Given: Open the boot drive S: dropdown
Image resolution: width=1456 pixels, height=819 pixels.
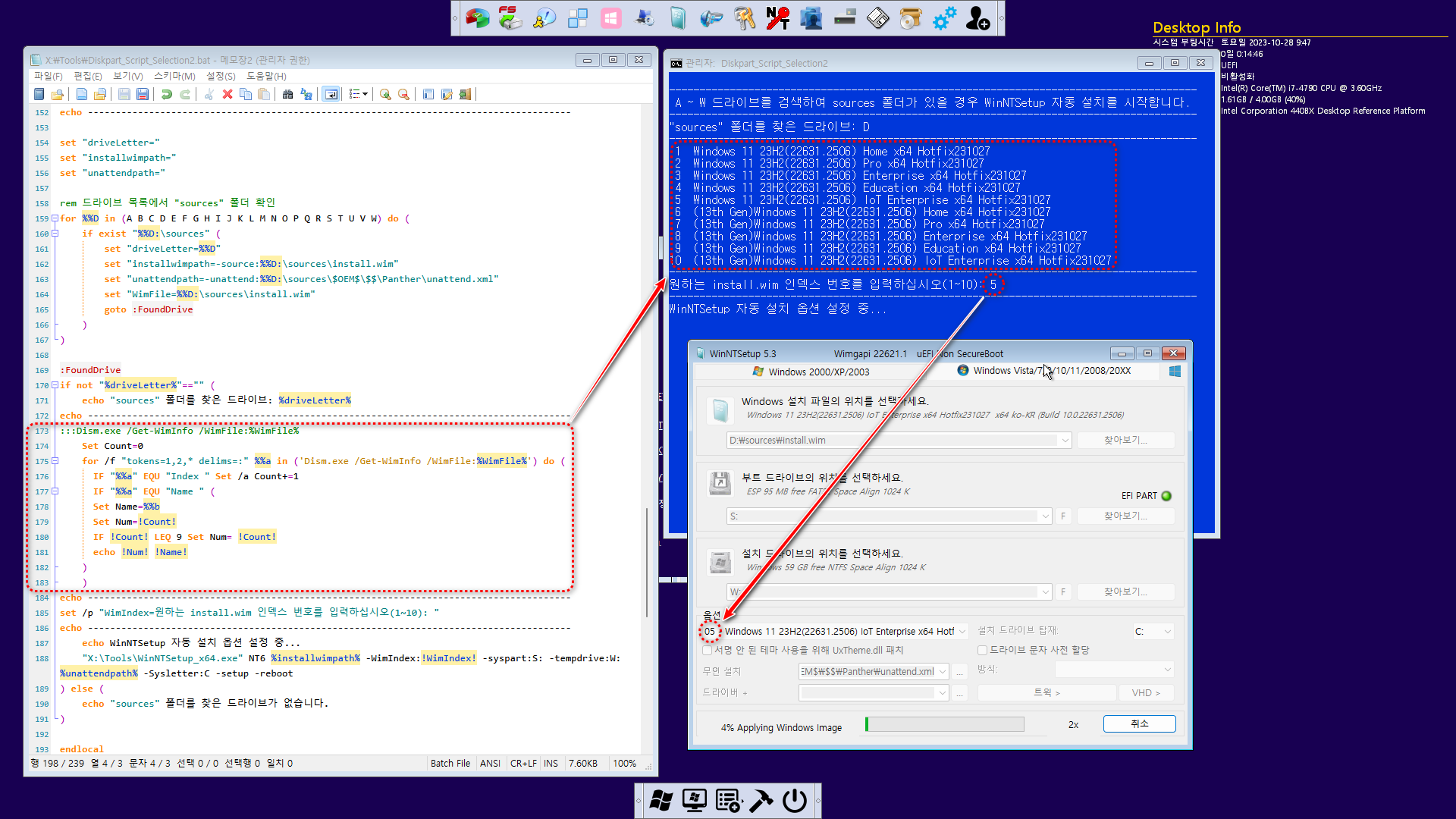Looking at the screenshot, I should [x=1045, y=516].
